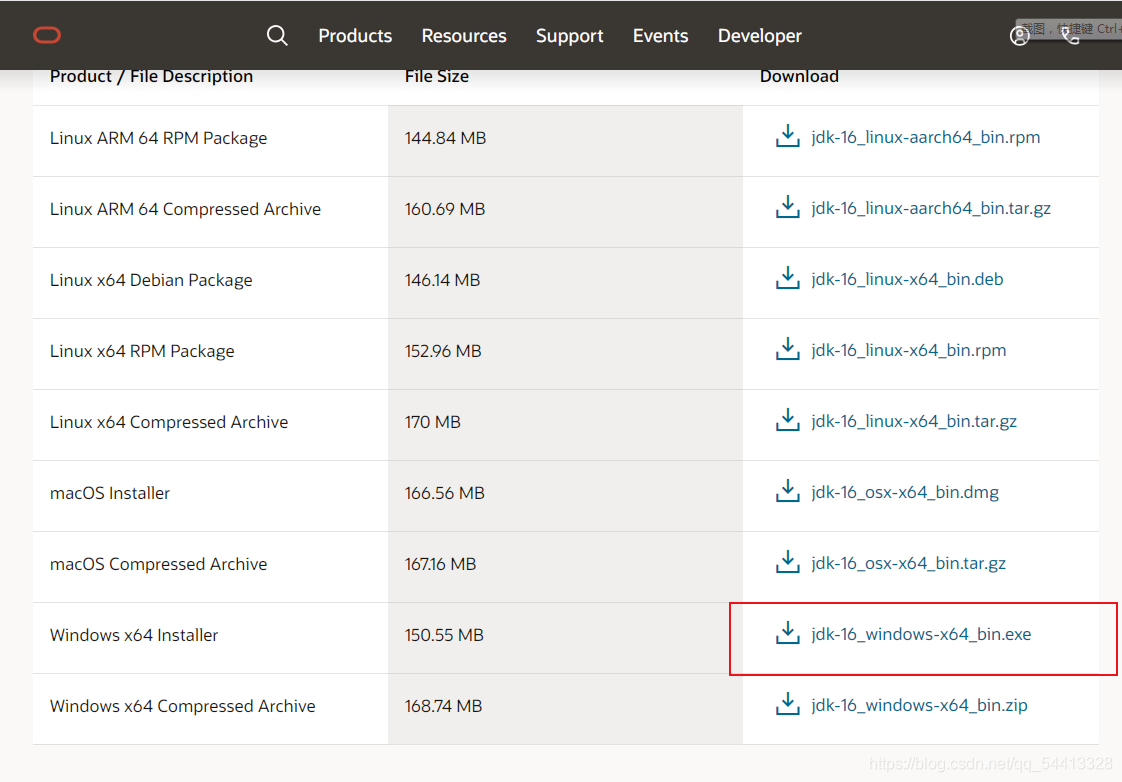Viewport: 1122px width, 782px height.
Task: Download jdk-16_linux-x64_bin.rpm link
Action: [x=909, y=350]
